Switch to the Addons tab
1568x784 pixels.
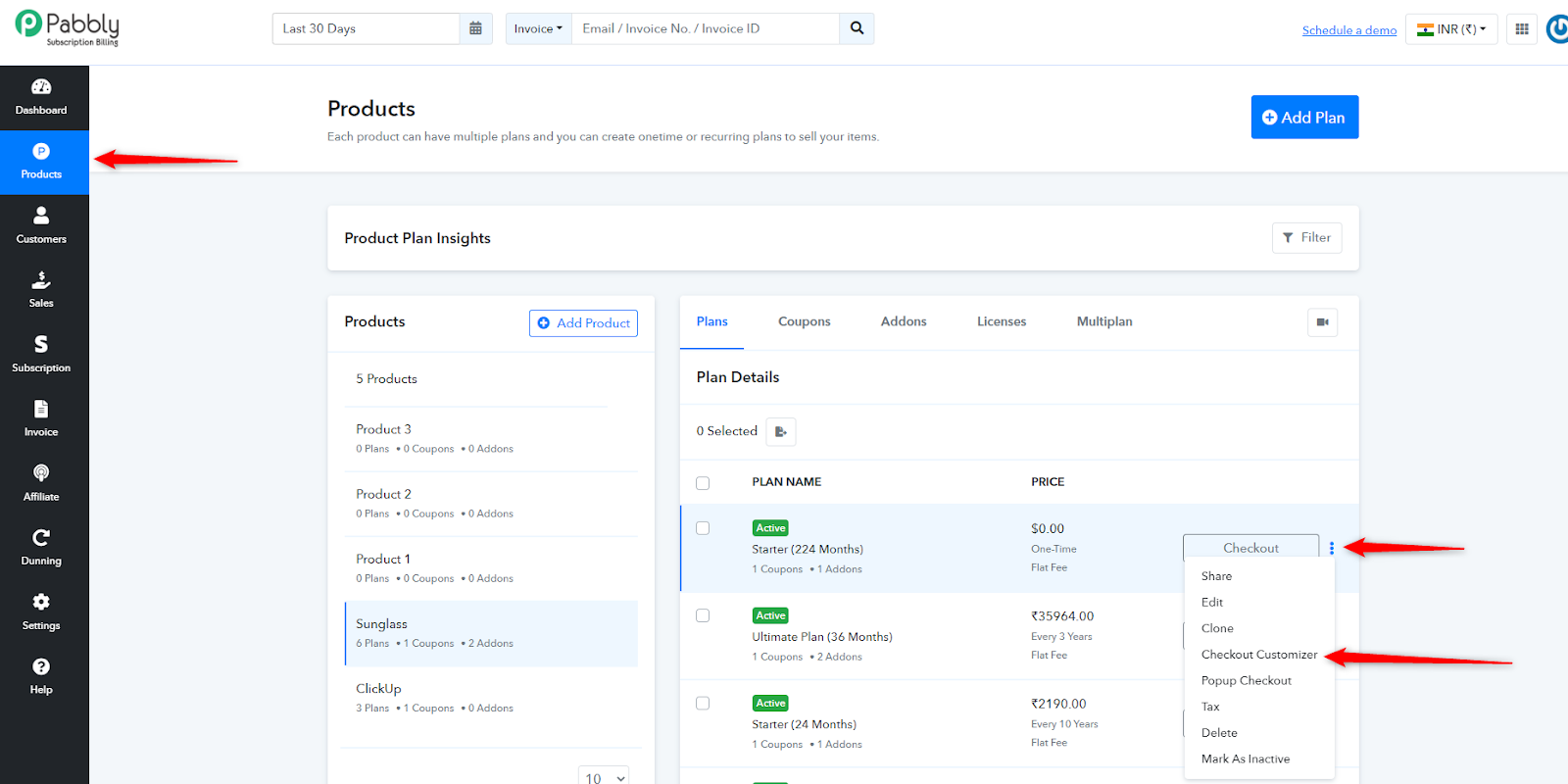pyautogui.click(x=904, y=321)
